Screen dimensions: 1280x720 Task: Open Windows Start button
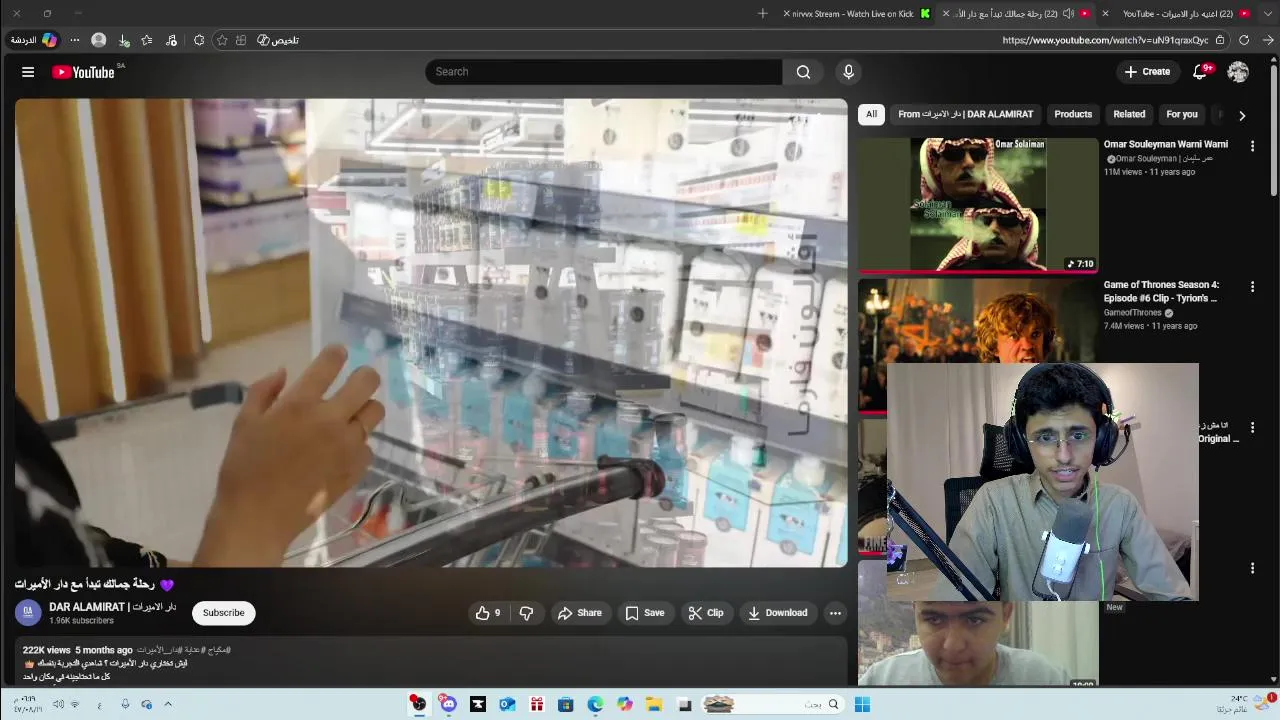[x=862, y=704]
